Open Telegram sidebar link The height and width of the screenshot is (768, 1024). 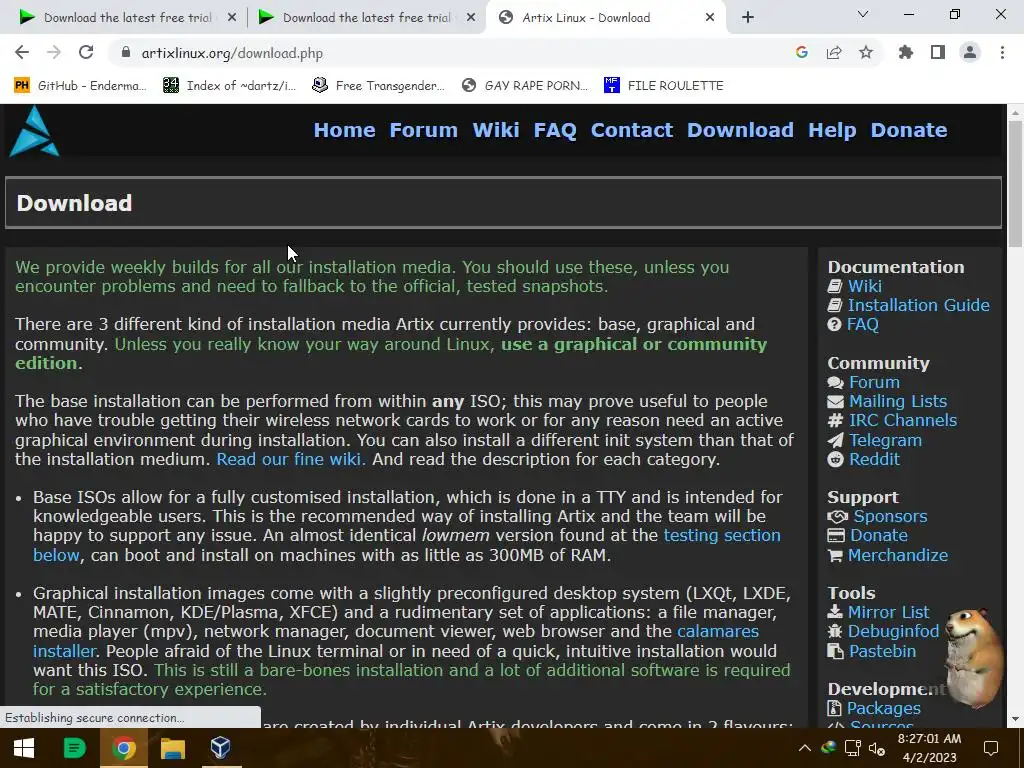click(886, 440)
